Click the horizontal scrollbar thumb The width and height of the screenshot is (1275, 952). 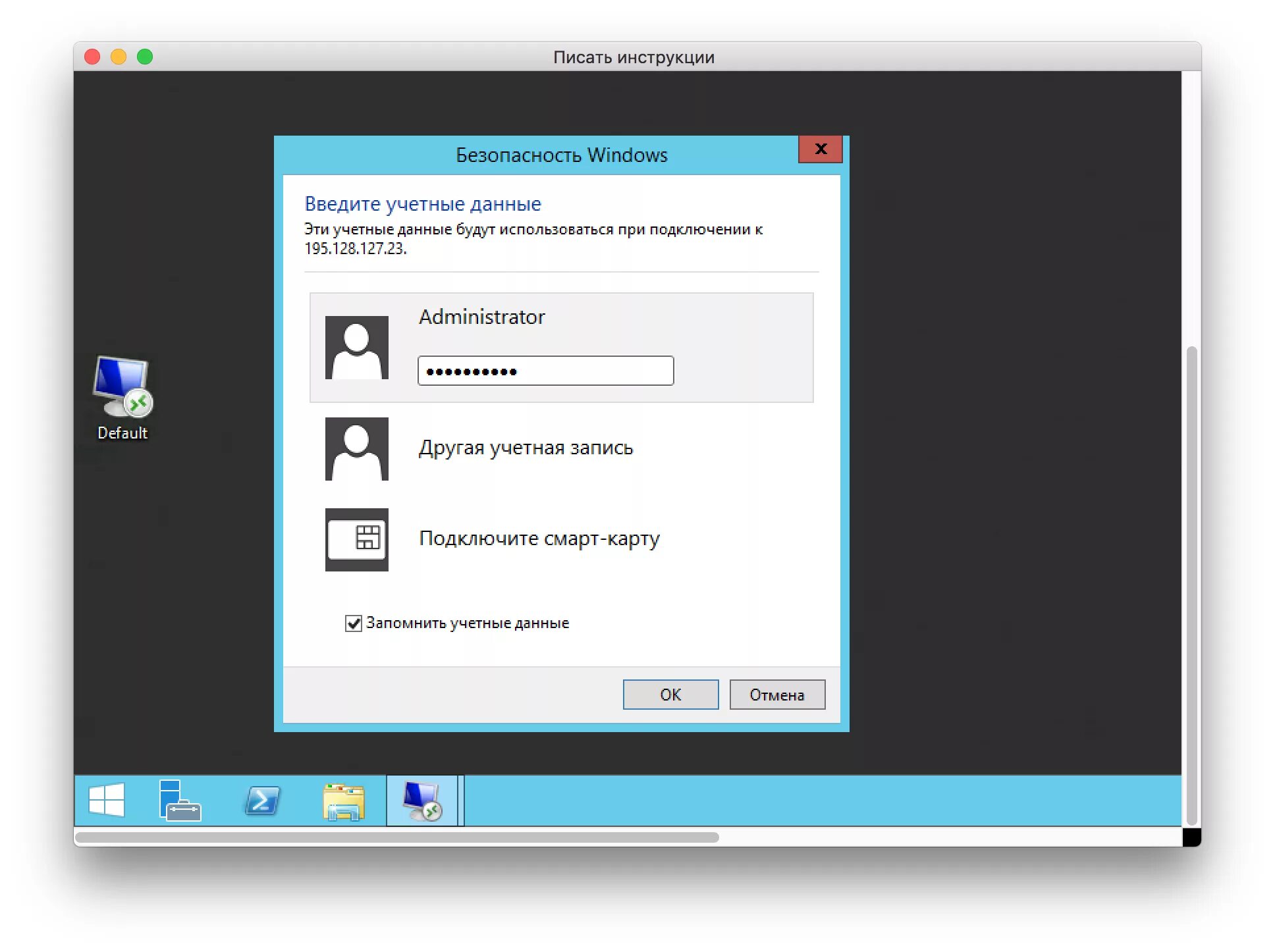[397, 837]
